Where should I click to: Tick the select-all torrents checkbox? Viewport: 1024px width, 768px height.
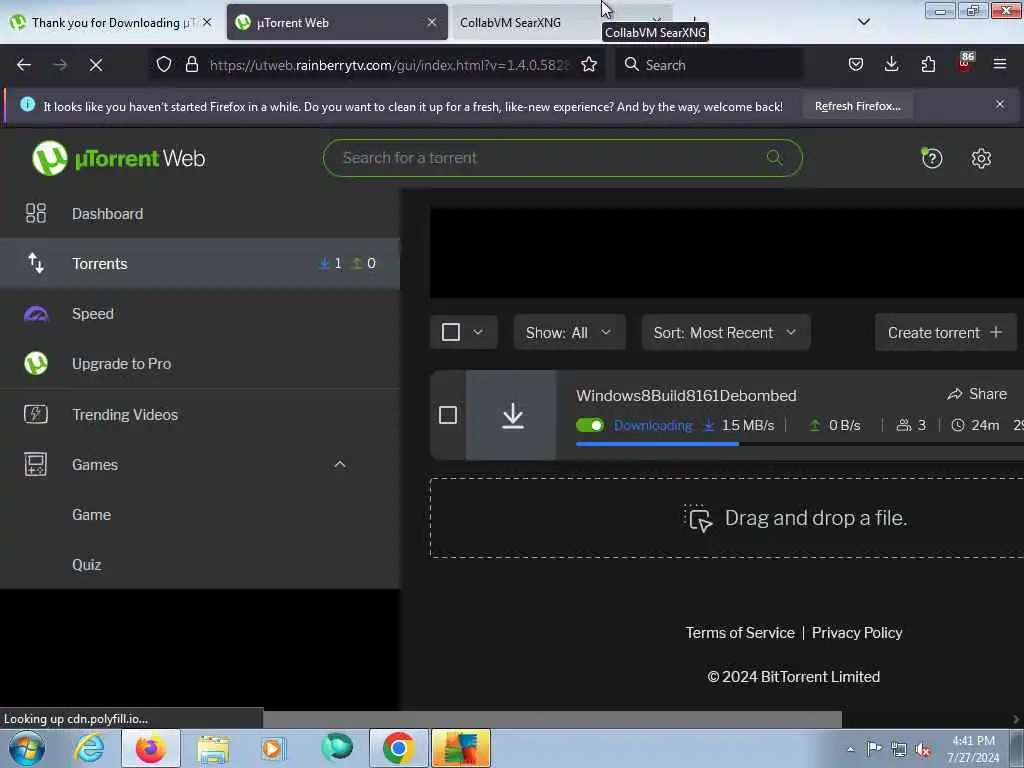[451, 332]
